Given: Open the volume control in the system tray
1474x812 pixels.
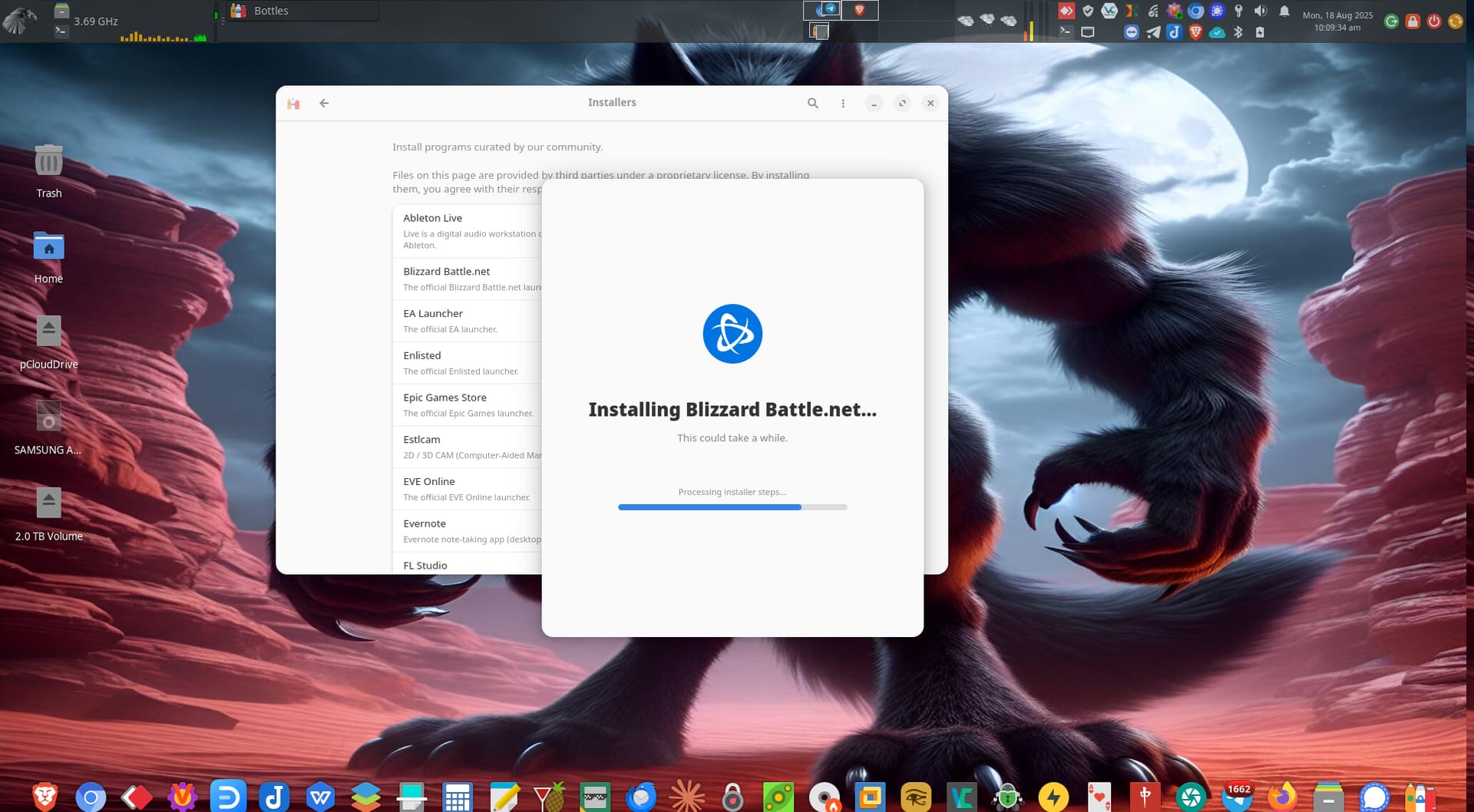Looking at the screenshot, I should pyautogui.click(x=1261, y=11).
